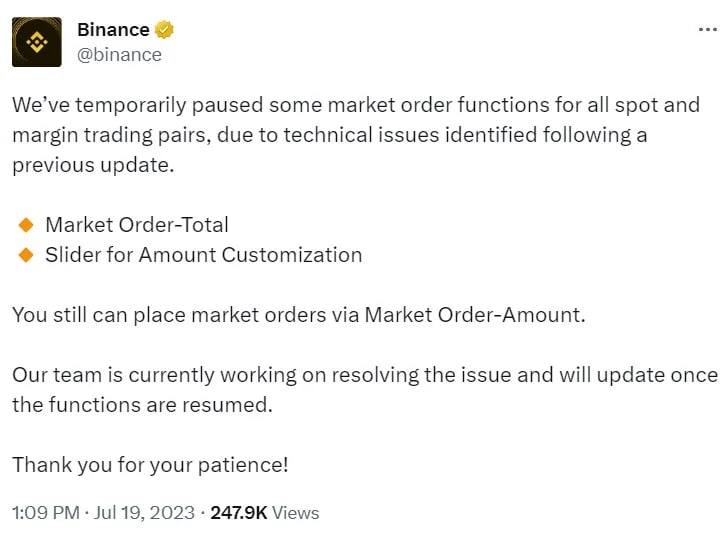The height and width of the screenshot is (533, 726).
Task: Open the three-dot more options menu
Action: tap(706, 30)
